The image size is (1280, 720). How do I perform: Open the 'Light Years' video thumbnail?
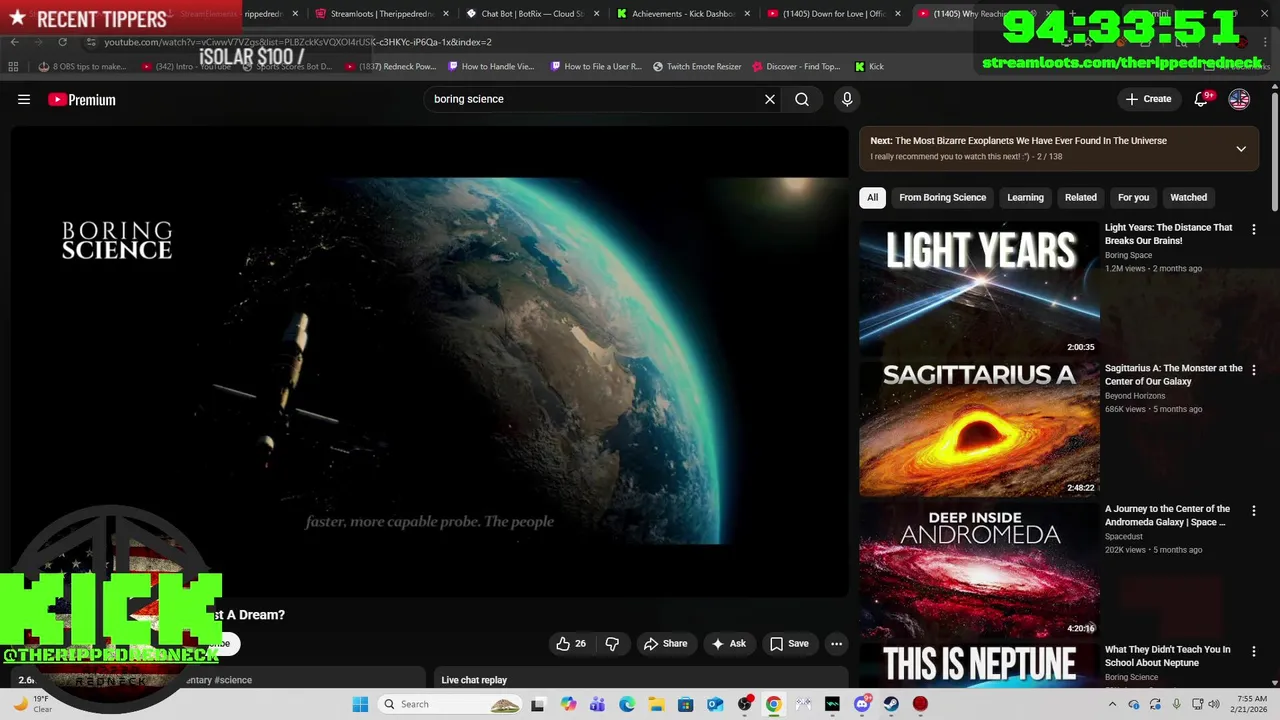[979, 288]
